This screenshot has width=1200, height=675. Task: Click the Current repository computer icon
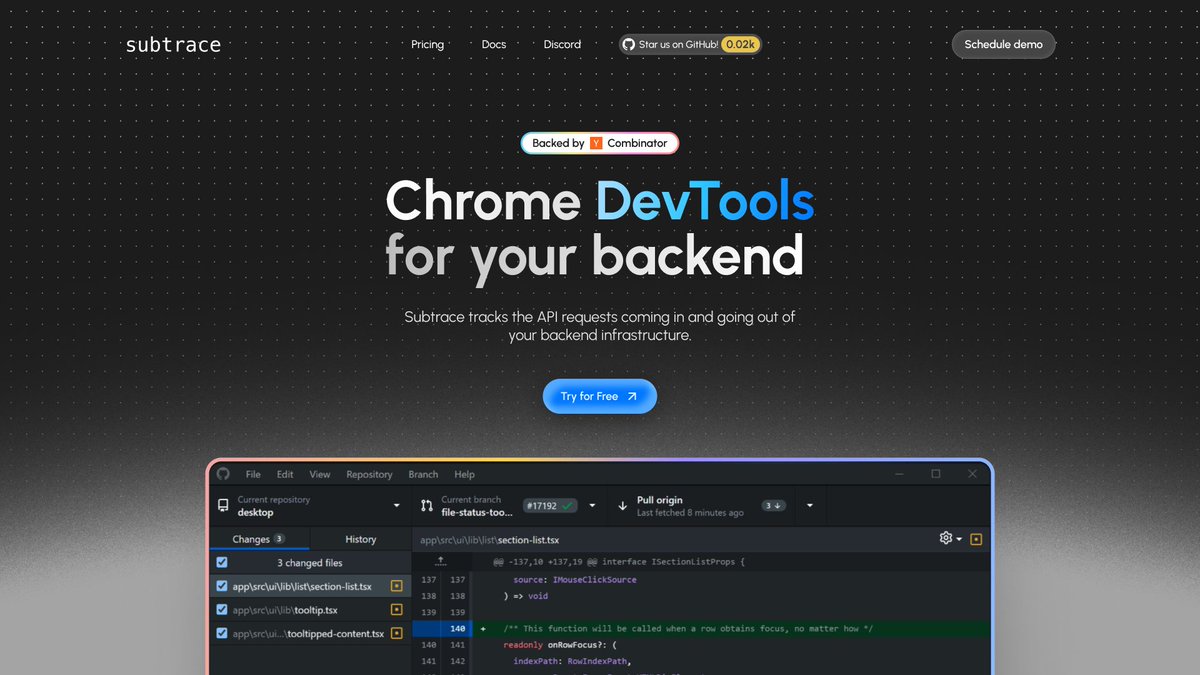tap(223, 506)
